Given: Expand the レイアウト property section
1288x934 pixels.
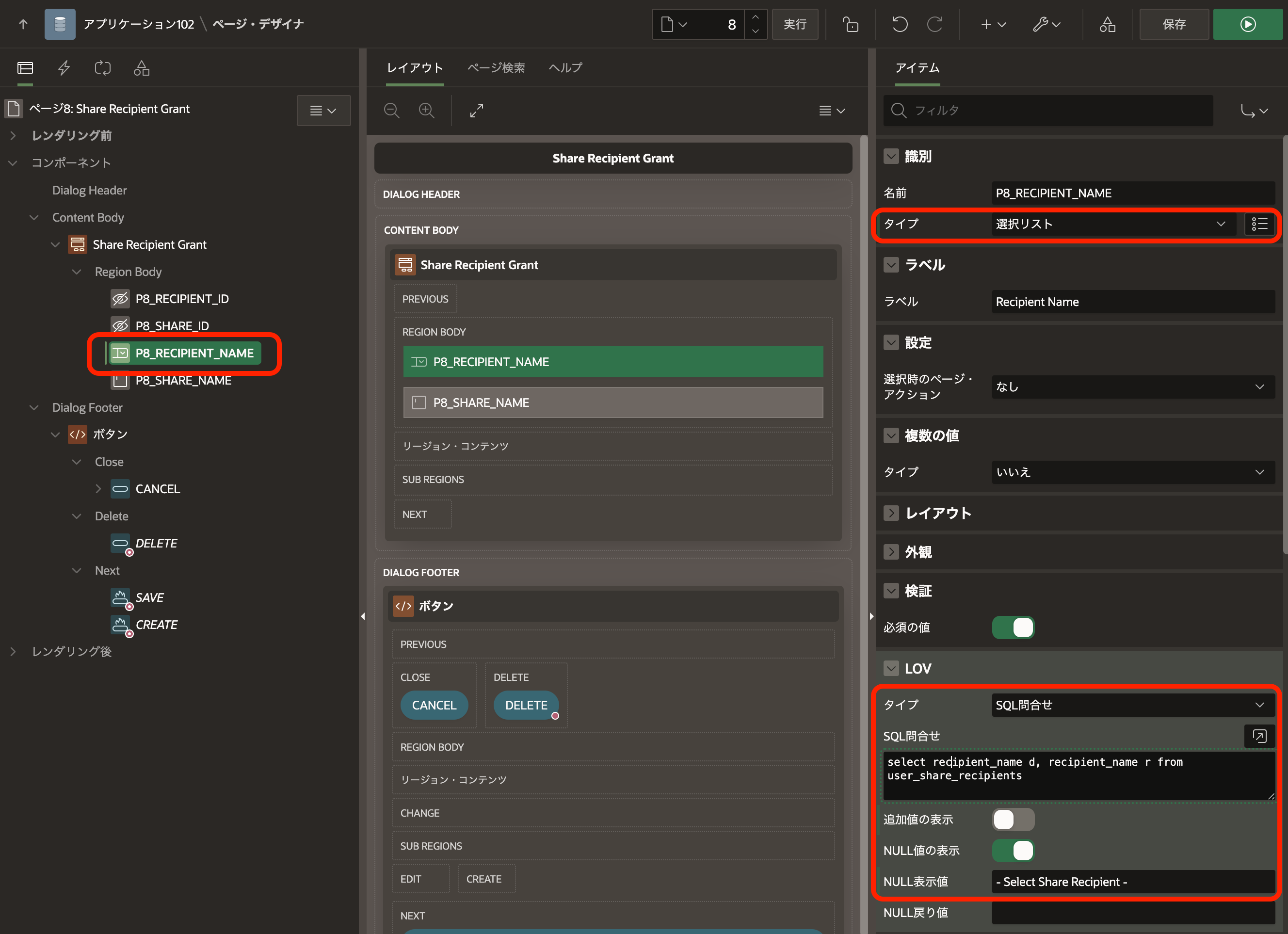Looking at the screenshot, I should [x=891, y=513].
